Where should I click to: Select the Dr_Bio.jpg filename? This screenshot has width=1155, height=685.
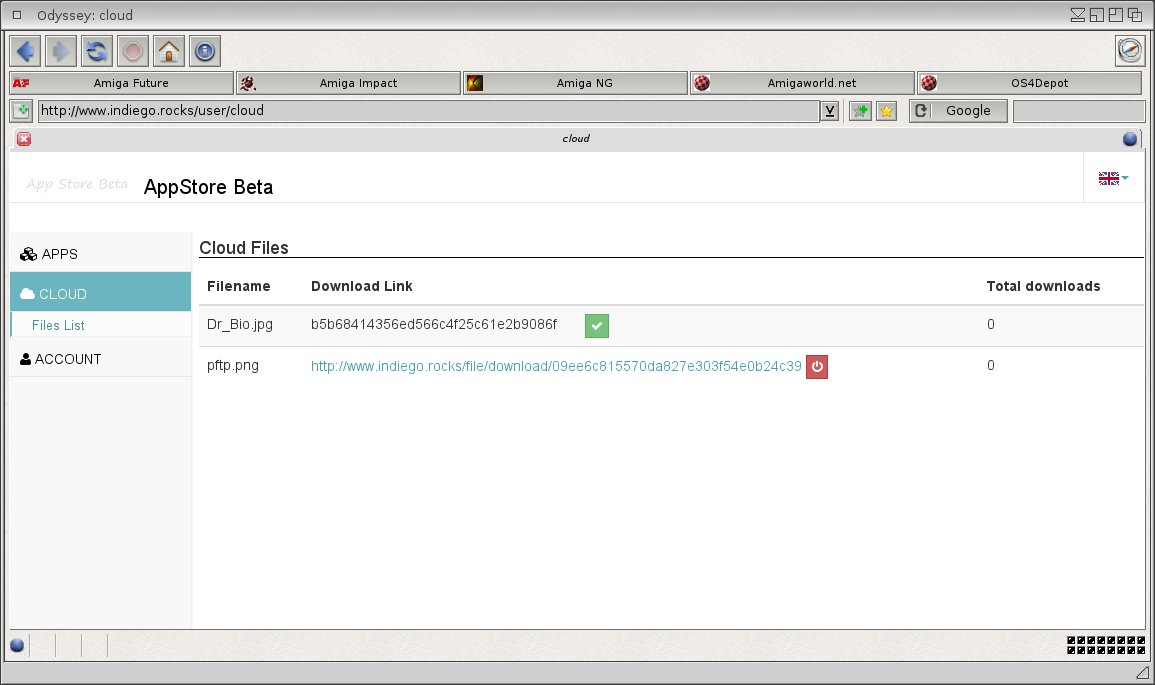240,325
